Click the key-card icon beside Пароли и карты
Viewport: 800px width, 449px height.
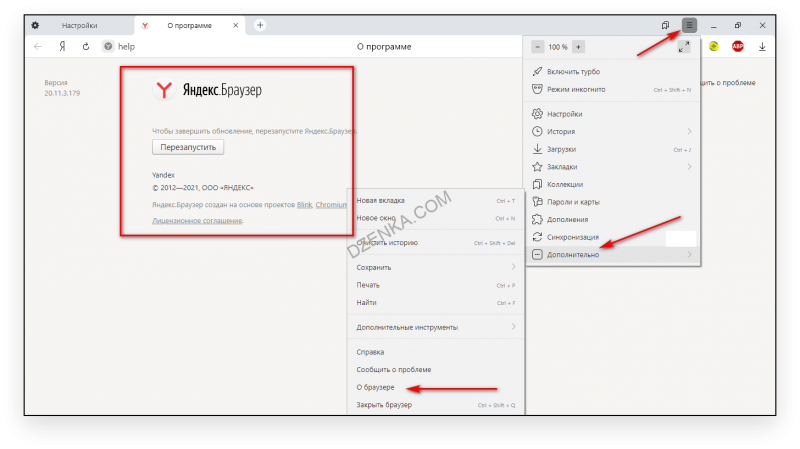tap(537, 202)
